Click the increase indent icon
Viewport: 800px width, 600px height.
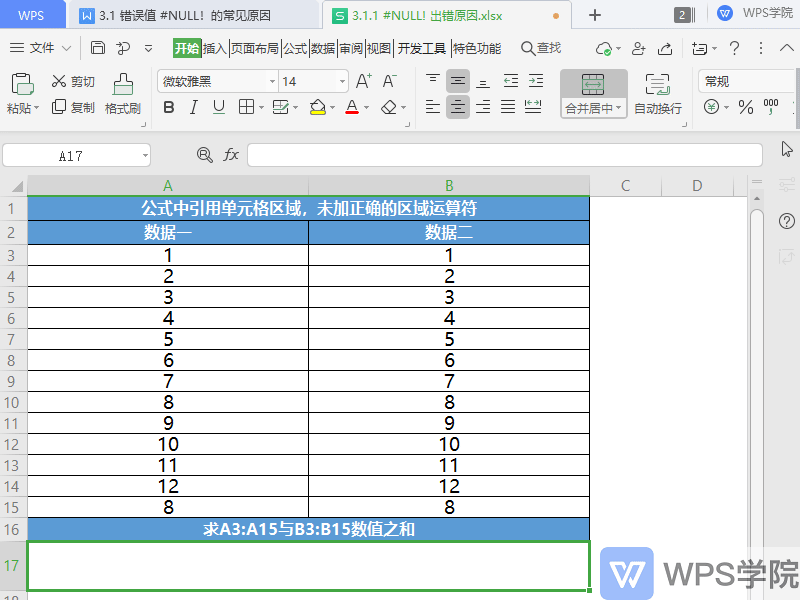pos(536,81)
